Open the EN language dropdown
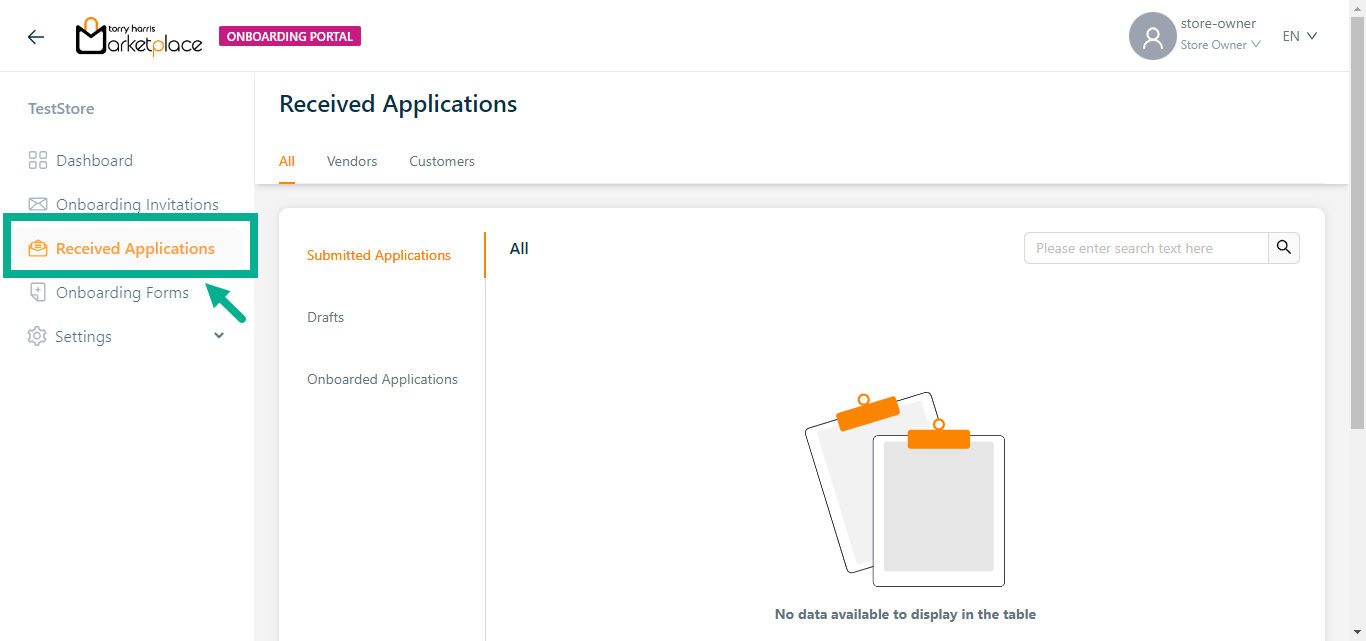This screenshot has width=1366, height=641. pos(1299,36)
